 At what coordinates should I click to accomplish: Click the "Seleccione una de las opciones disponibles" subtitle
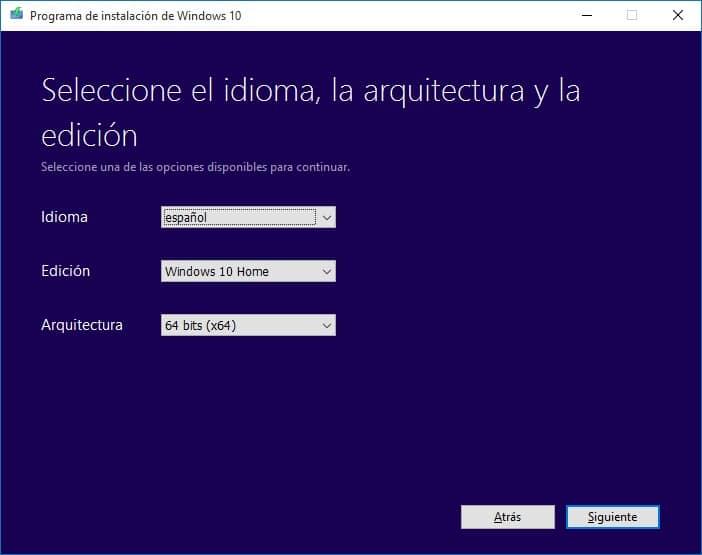tap(195, 167)
